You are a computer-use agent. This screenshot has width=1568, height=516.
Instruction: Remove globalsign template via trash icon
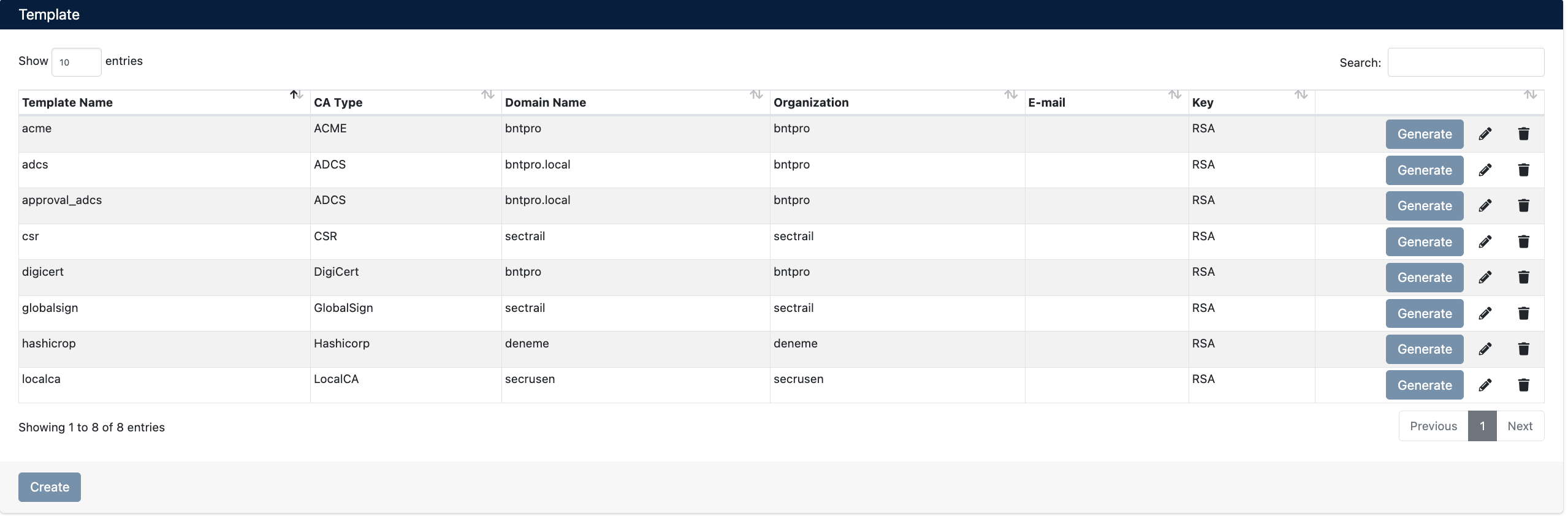click(1523, 313)
